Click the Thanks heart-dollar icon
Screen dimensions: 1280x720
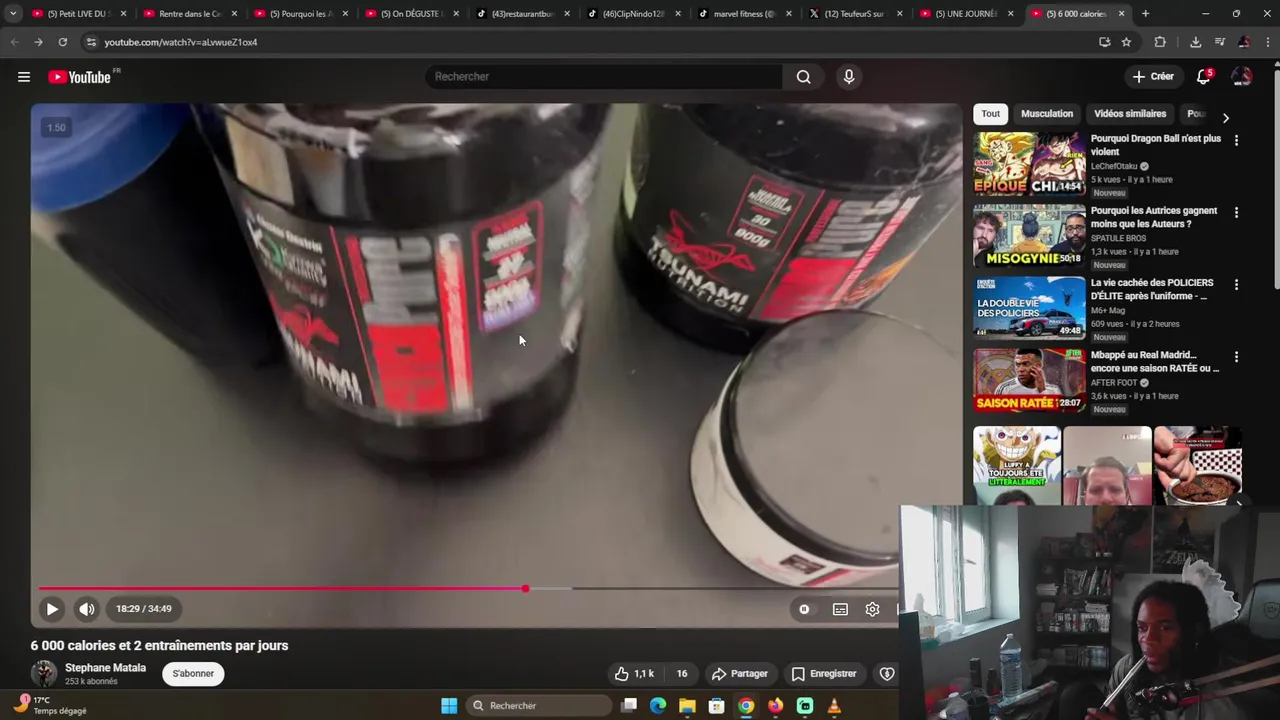pos(886,674)
